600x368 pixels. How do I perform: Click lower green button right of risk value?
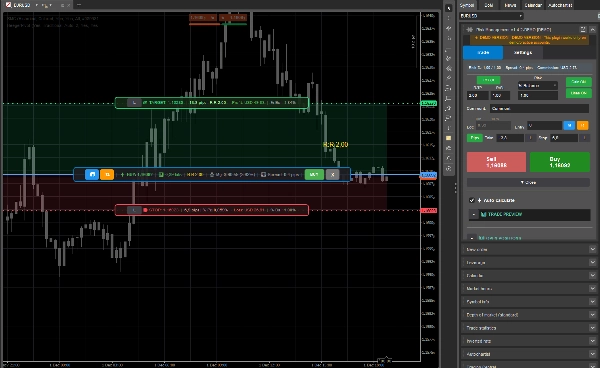579,93
